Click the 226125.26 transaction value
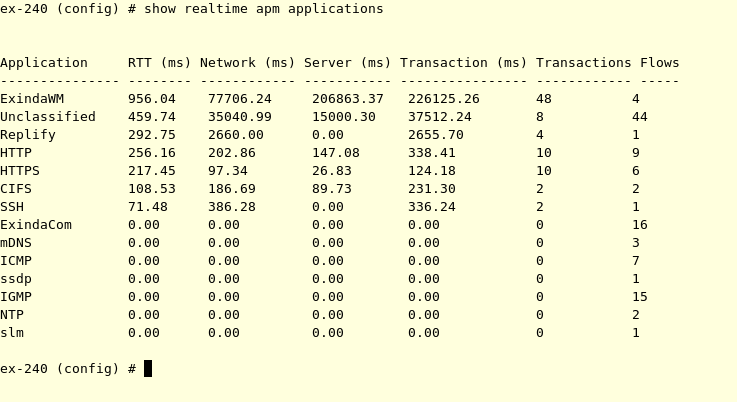 pos(444,99)
